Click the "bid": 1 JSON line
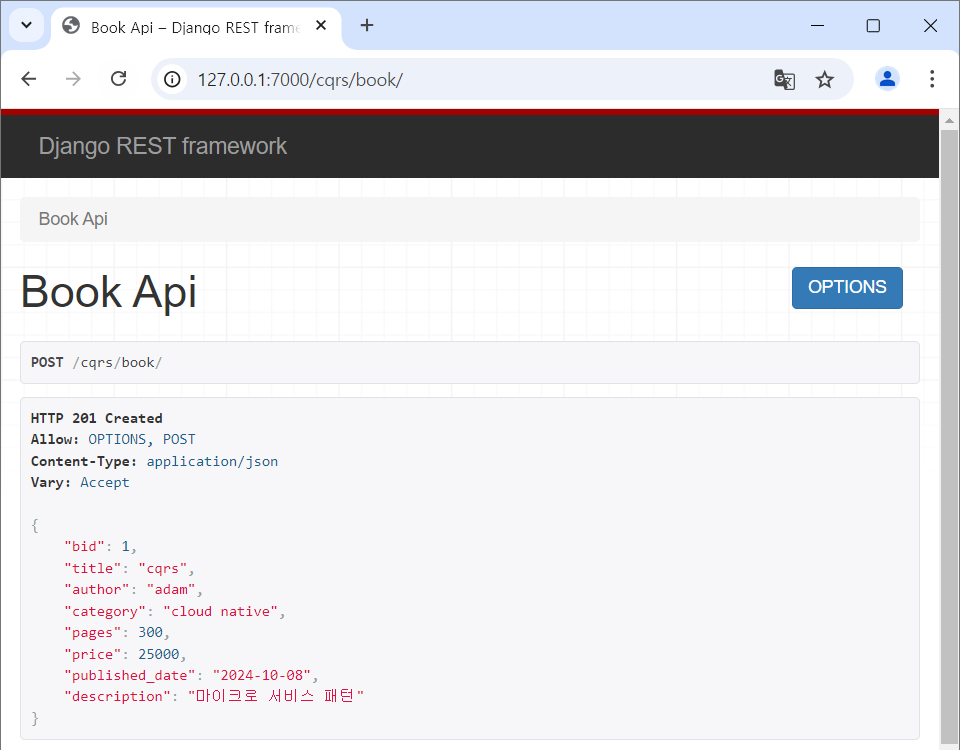960x750 pixels. pyautogui.click(x=100, y=546)
